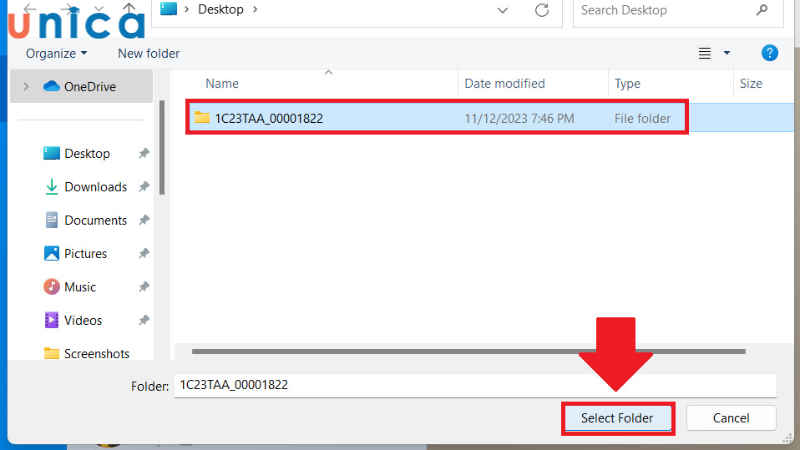Click the Folder name input field
800x450 pixels.
pyautogui.click(x=475, y=385)
